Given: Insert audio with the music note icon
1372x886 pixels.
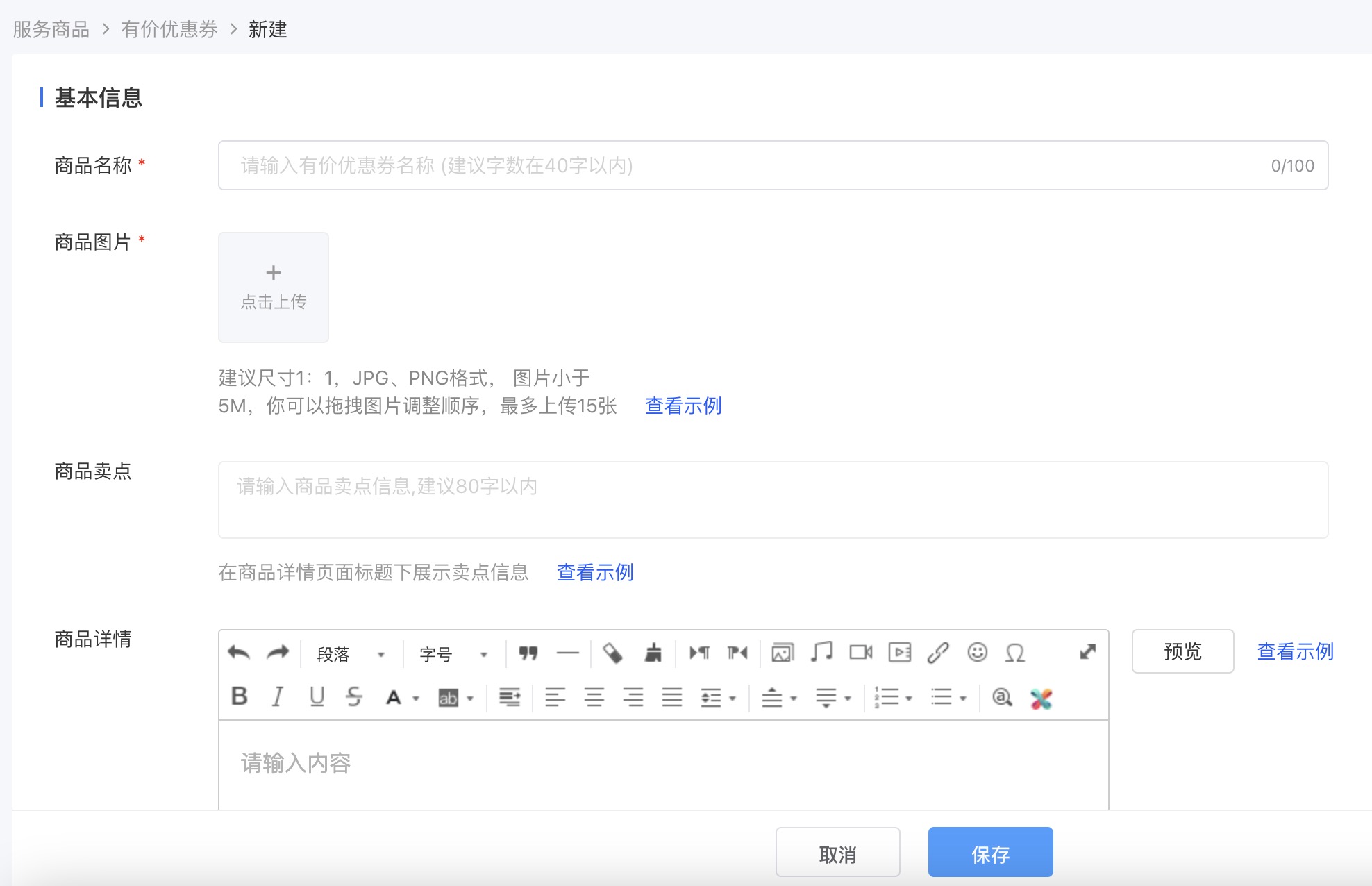Looking at the screenshot, I should tap(821, 653).
